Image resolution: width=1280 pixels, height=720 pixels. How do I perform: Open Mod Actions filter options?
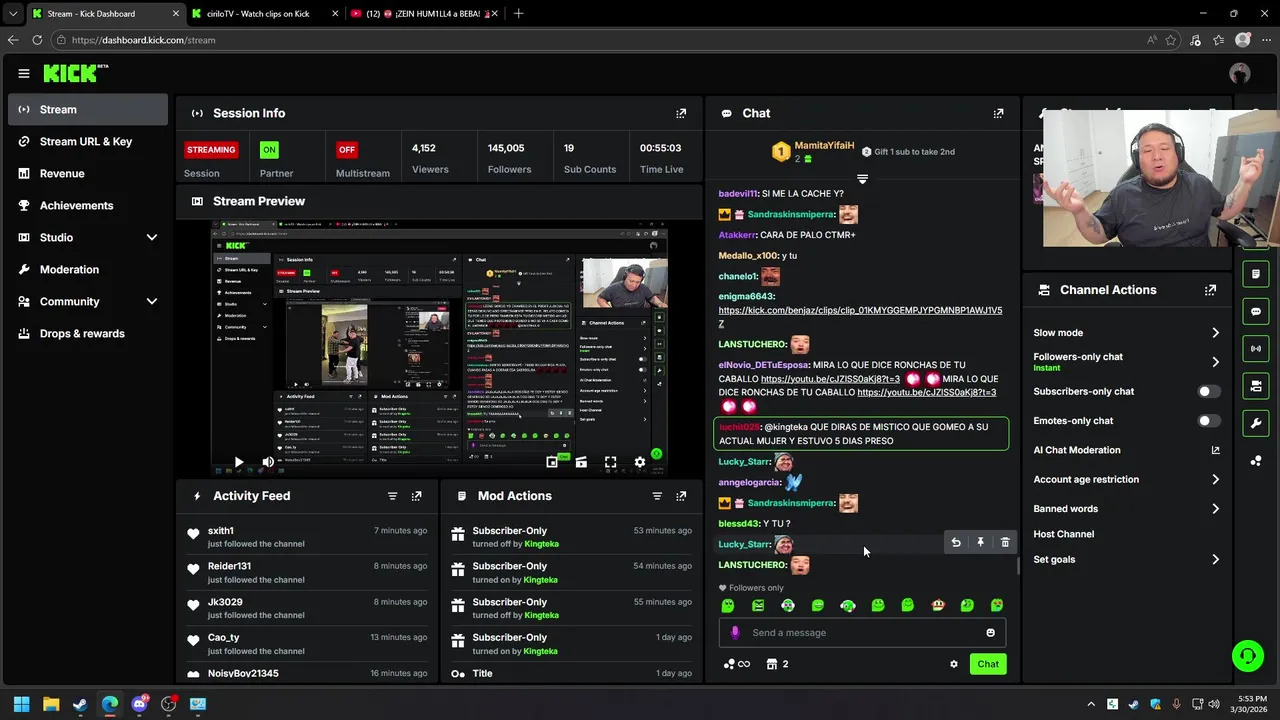point(657,496)
